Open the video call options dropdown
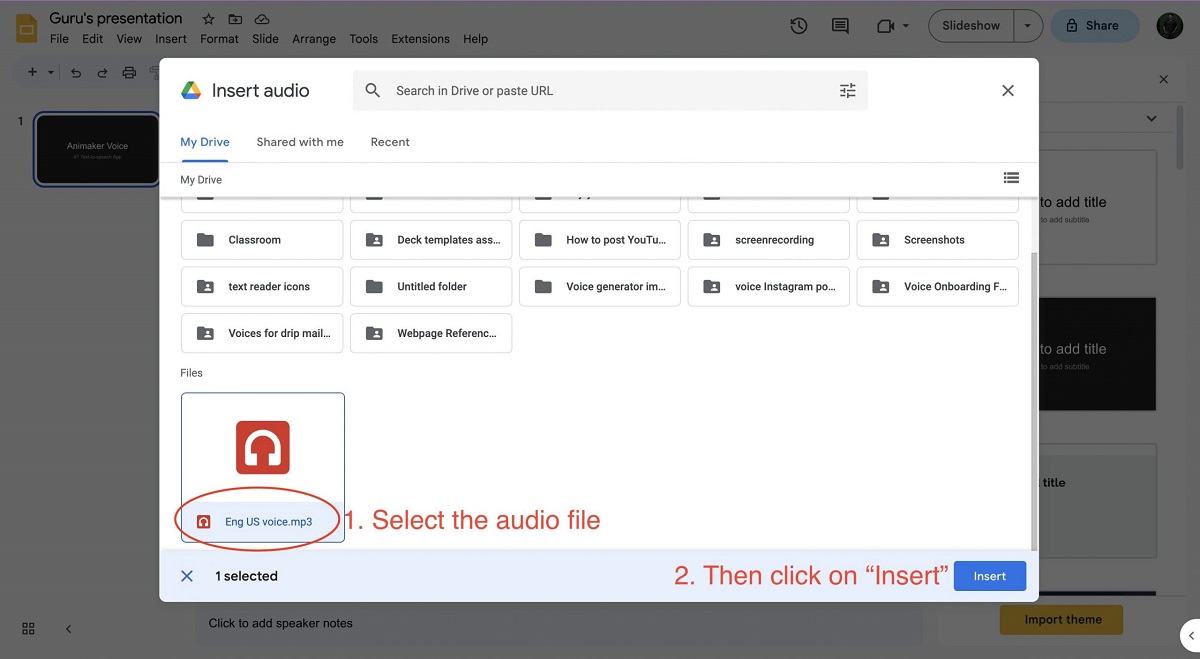The image size is (1200, 659). pyautogui.click(x=906, y=26)
